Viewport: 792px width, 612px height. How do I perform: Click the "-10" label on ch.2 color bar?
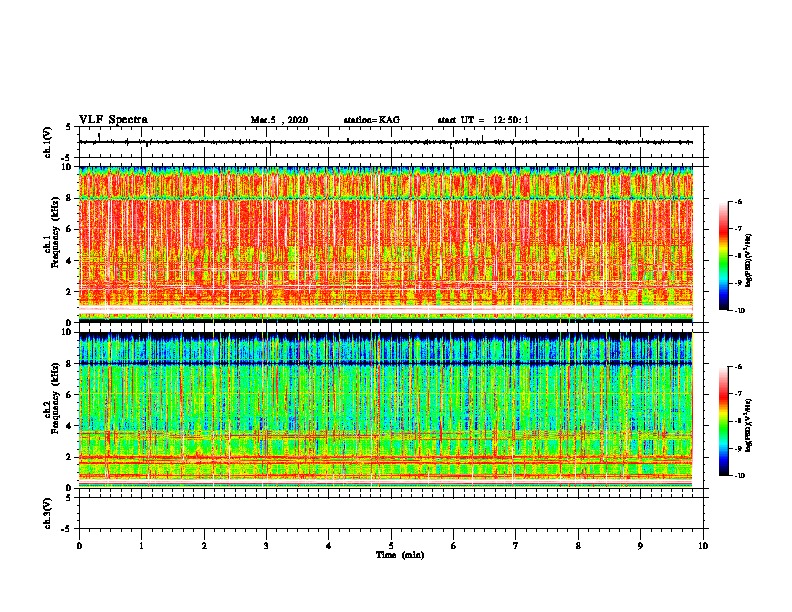[x=739, y=476]
